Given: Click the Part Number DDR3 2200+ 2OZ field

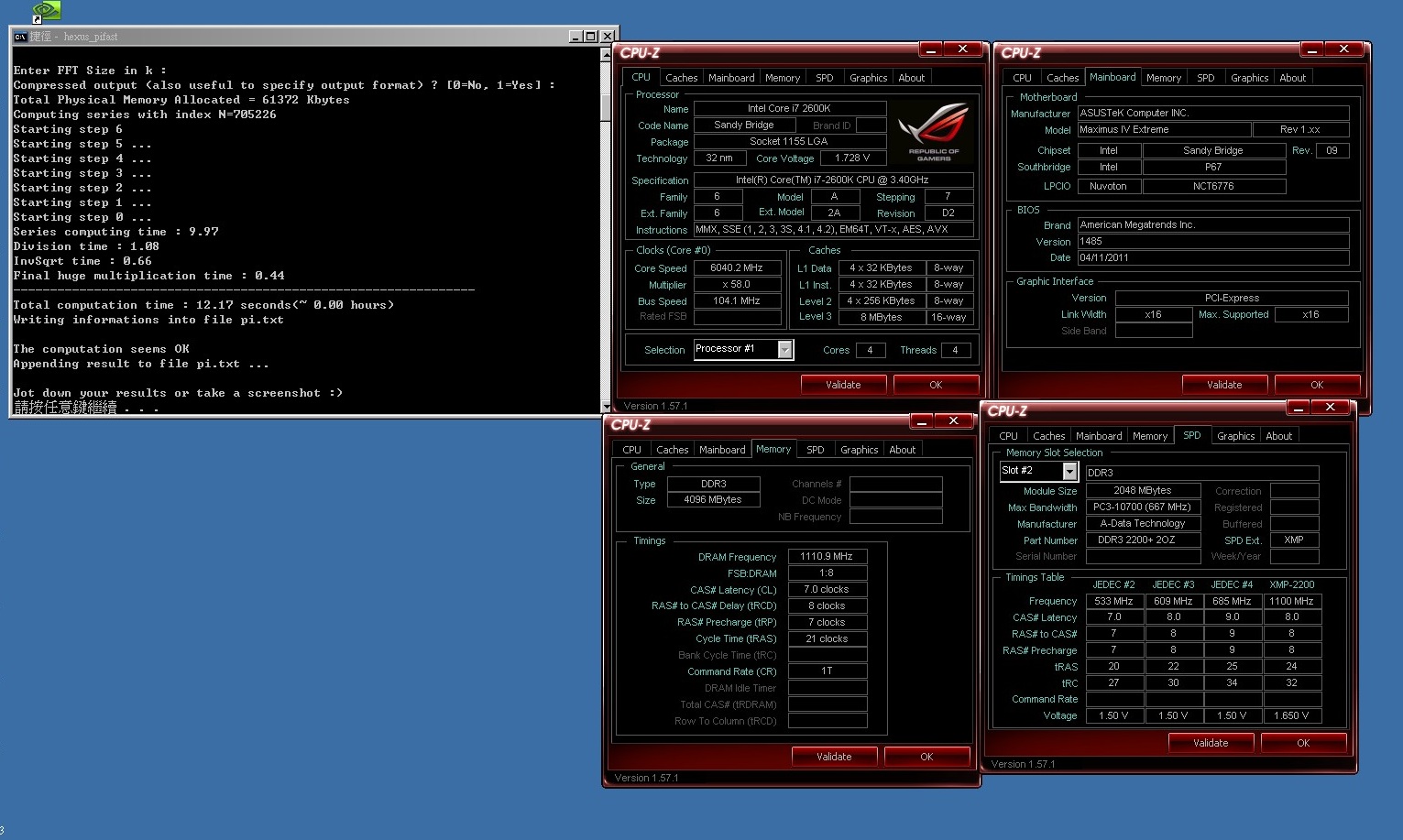Looking at the screenshot, I should click(1143, 540).
